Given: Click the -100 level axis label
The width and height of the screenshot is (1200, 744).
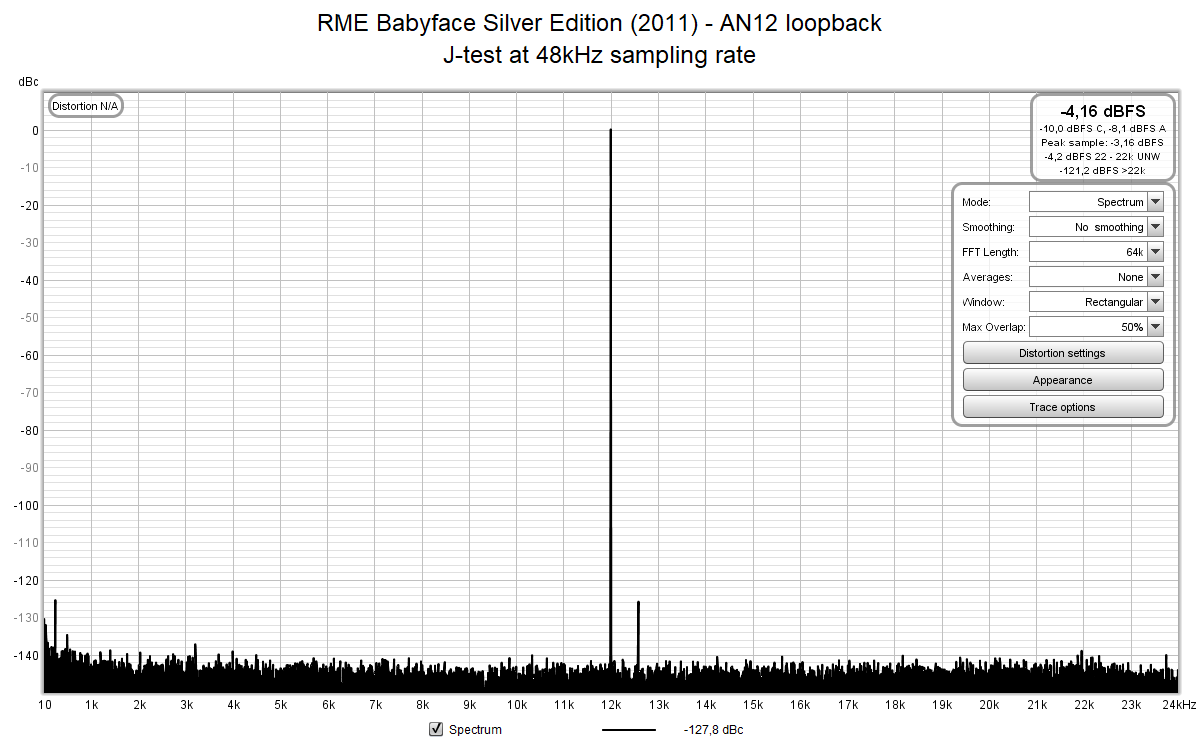Looking at the screenshot, I should pyautogui.click(x=25, y=505).
